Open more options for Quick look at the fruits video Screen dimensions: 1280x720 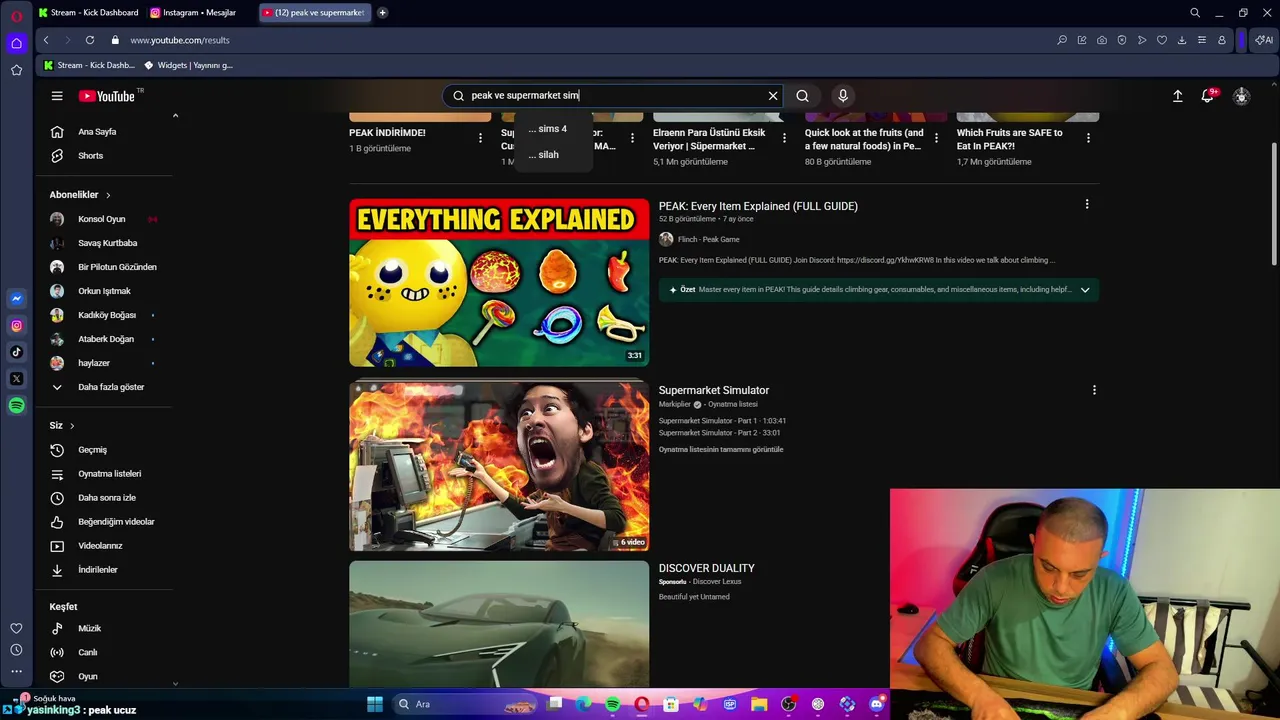coord(936,138)
